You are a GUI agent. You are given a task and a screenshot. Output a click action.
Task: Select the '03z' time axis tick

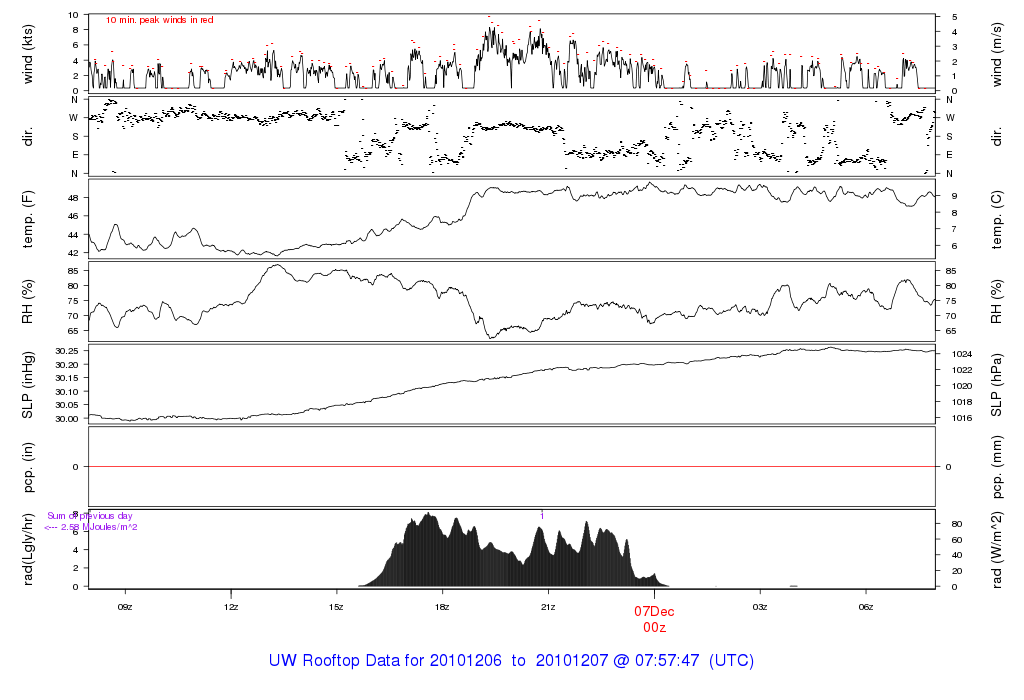tap(760, 607)
